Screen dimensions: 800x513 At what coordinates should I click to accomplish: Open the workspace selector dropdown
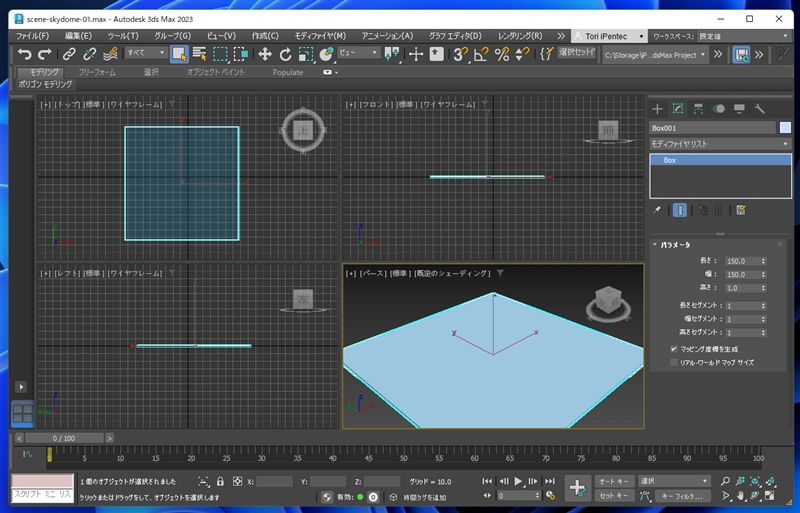click(743, 36)
